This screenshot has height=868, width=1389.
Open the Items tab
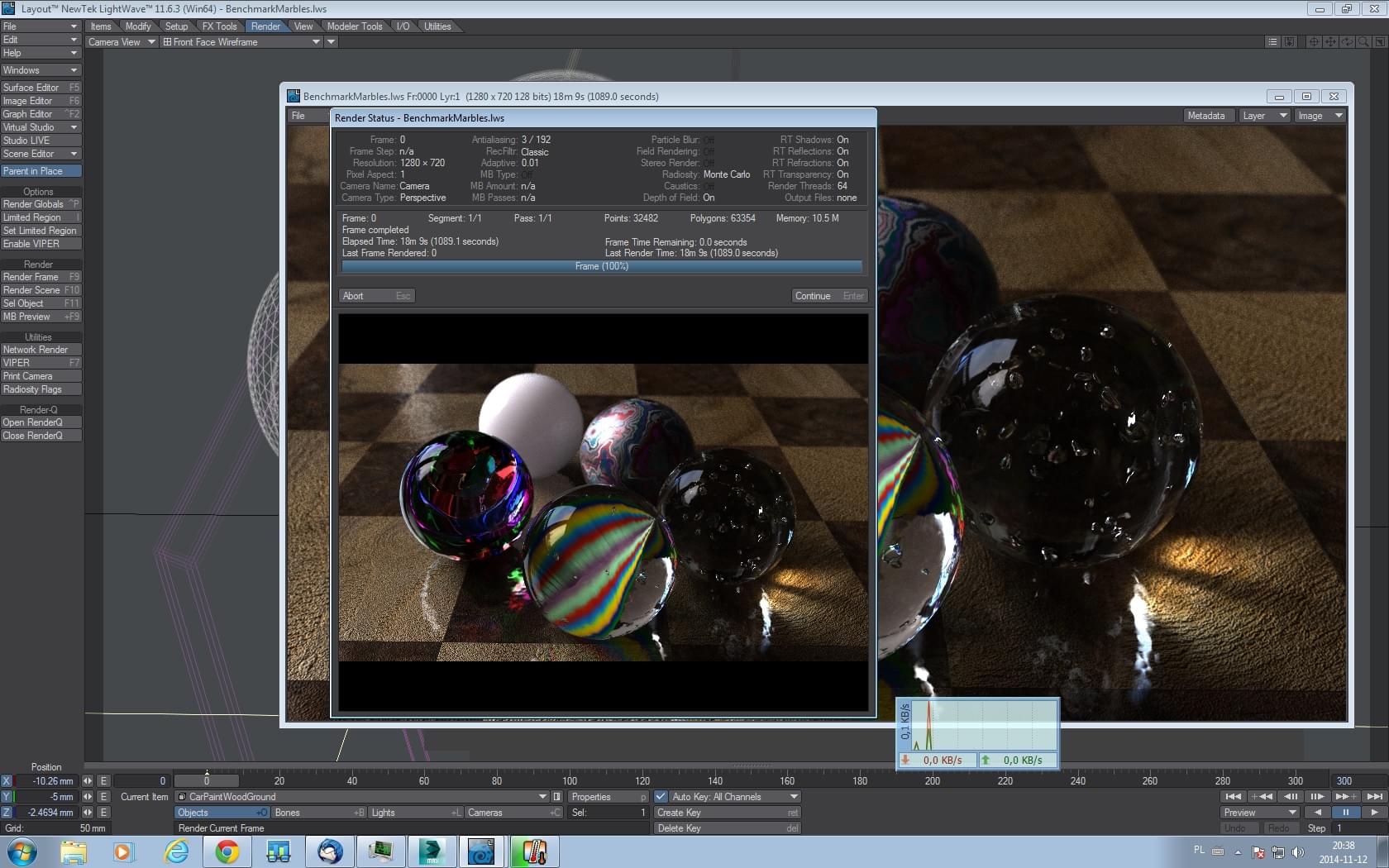pos(101,26)
